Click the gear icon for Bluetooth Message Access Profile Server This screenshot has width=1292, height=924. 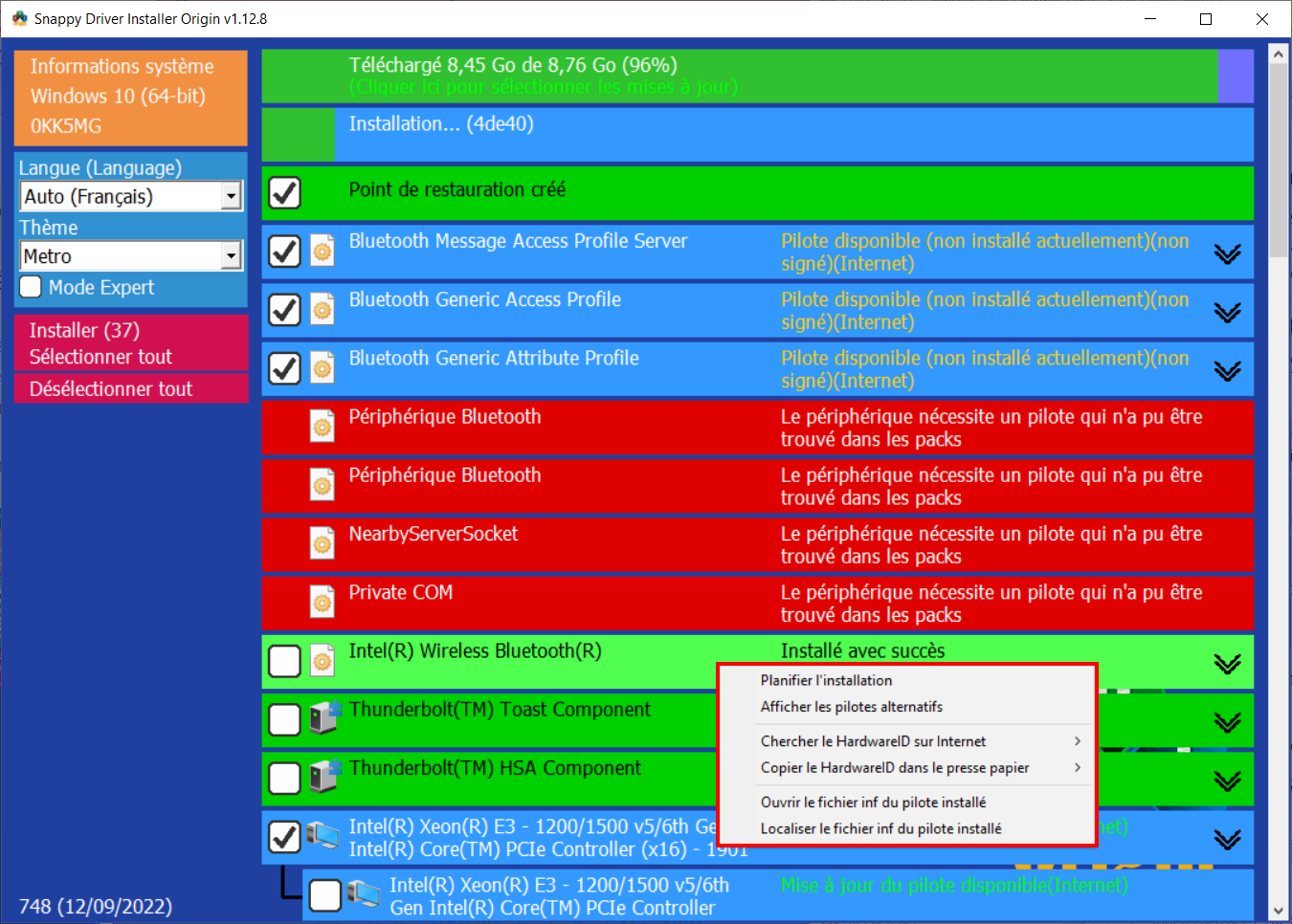coord(323,251)
